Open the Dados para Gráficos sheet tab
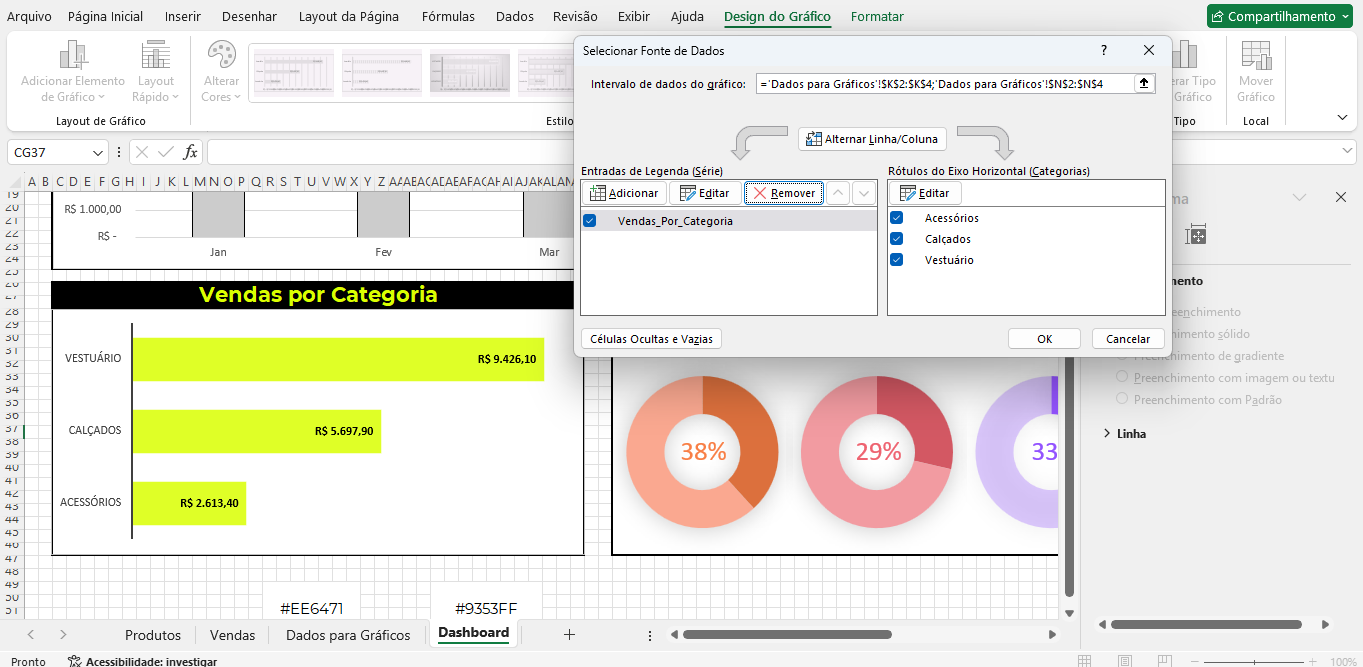 point(348,635)
